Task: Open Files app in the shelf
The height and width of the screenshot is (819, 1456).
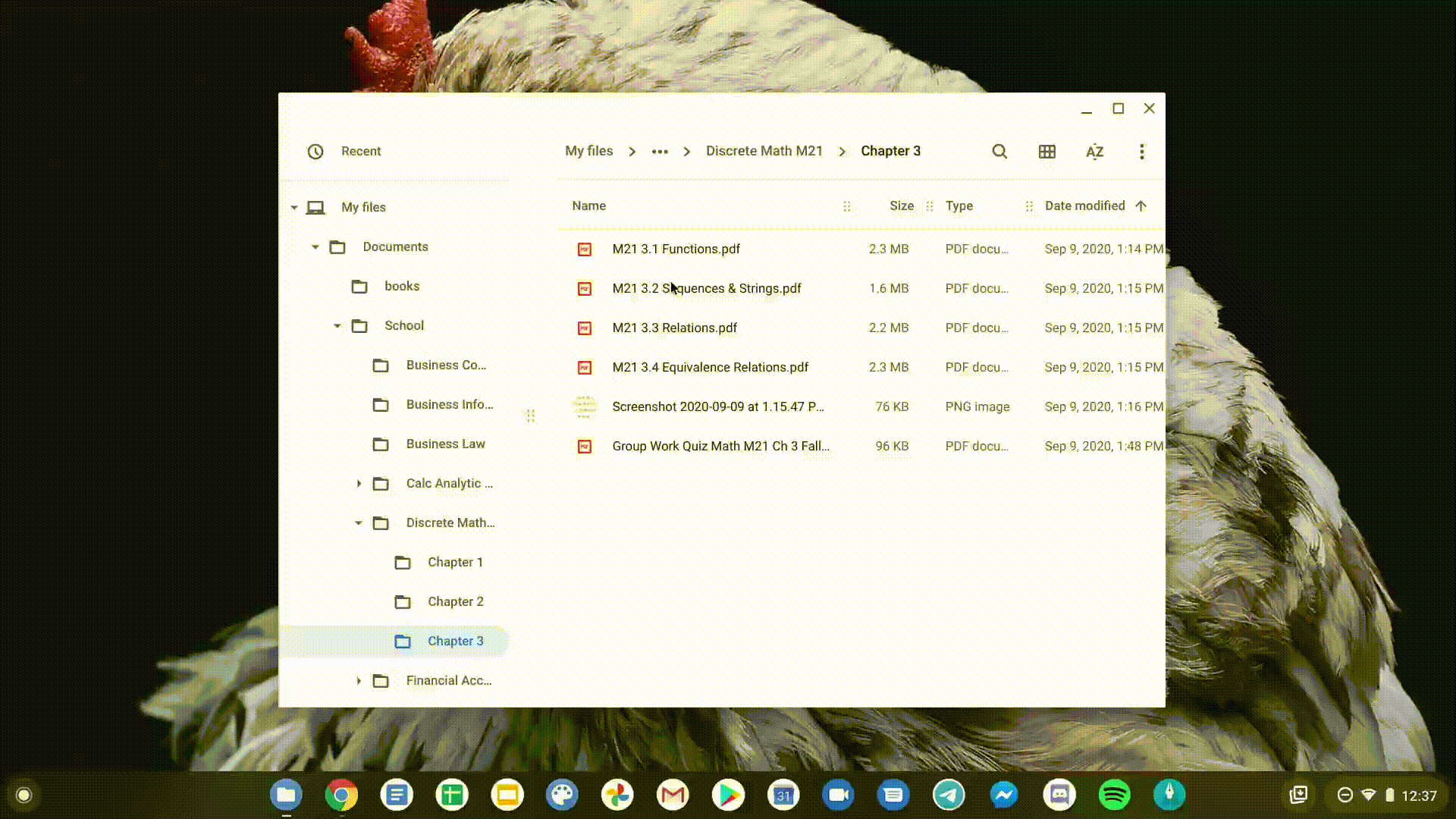Action: [286, 795]
